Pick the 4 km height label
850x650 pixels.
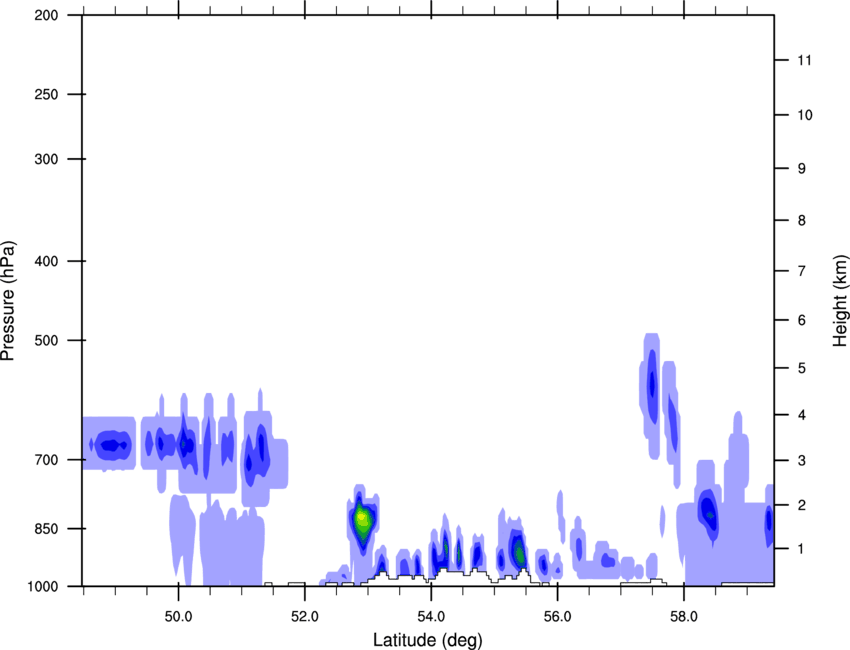802,415
